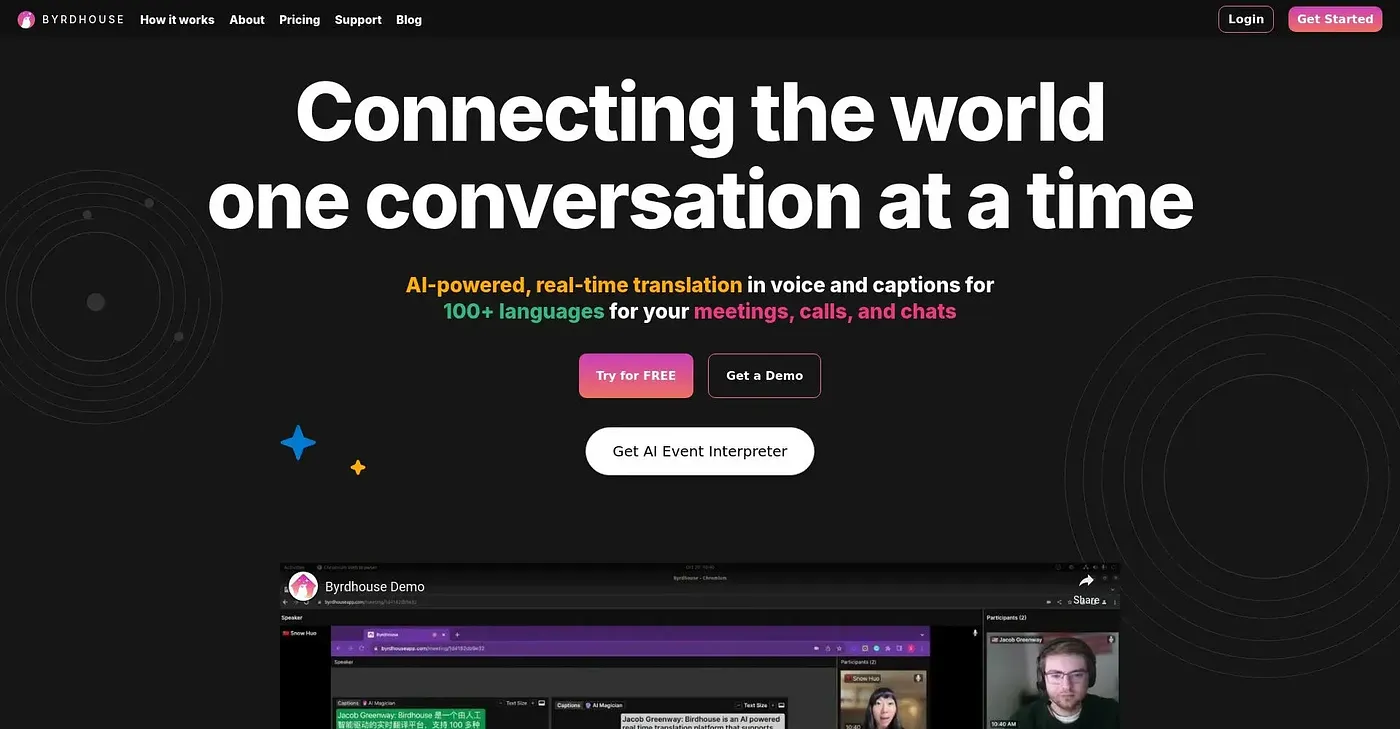Click the Byrdhouse bird logo icon

[26, 19]
